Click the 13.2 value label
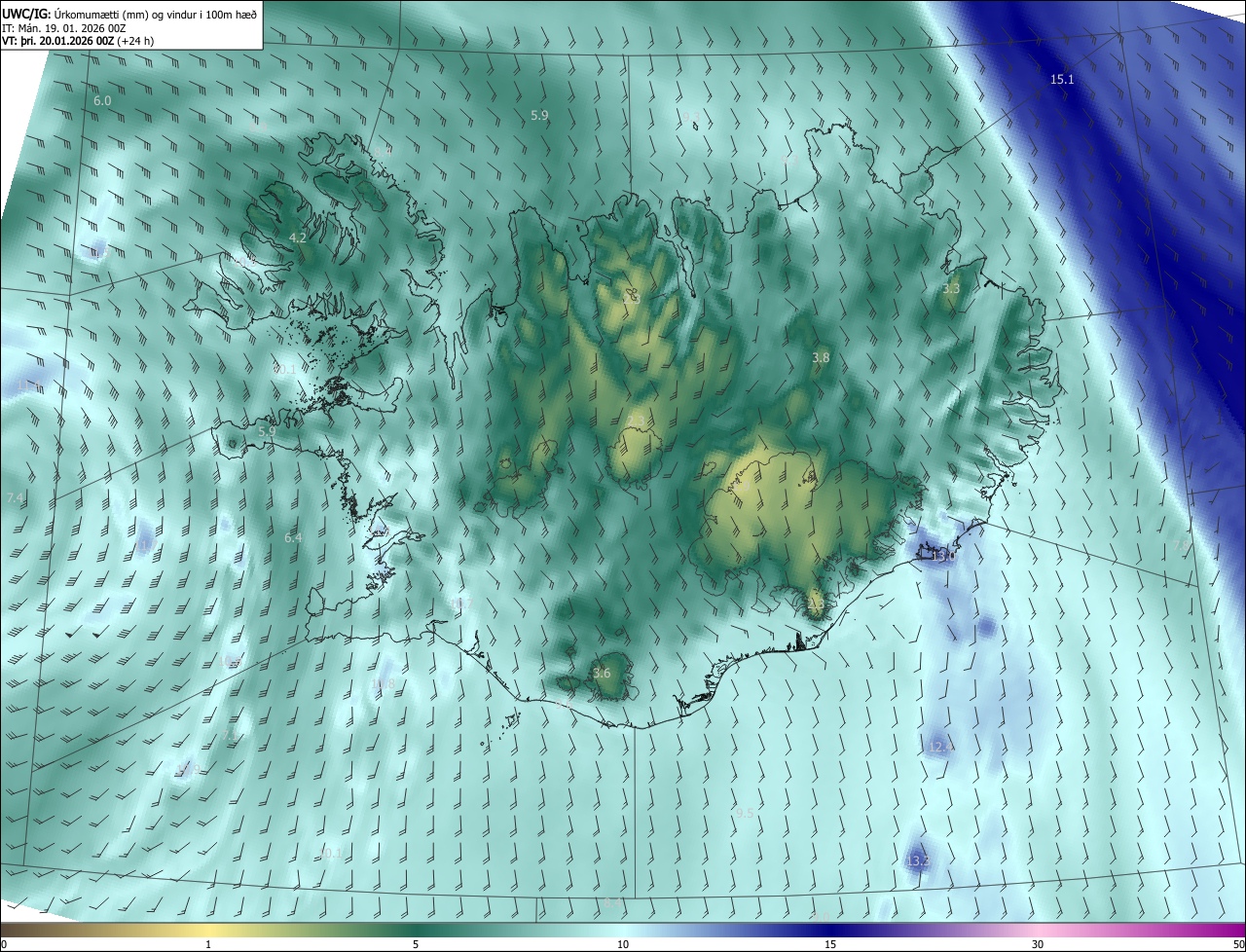This screenshot has height=952, width=1246. click(x=918, y=861)
